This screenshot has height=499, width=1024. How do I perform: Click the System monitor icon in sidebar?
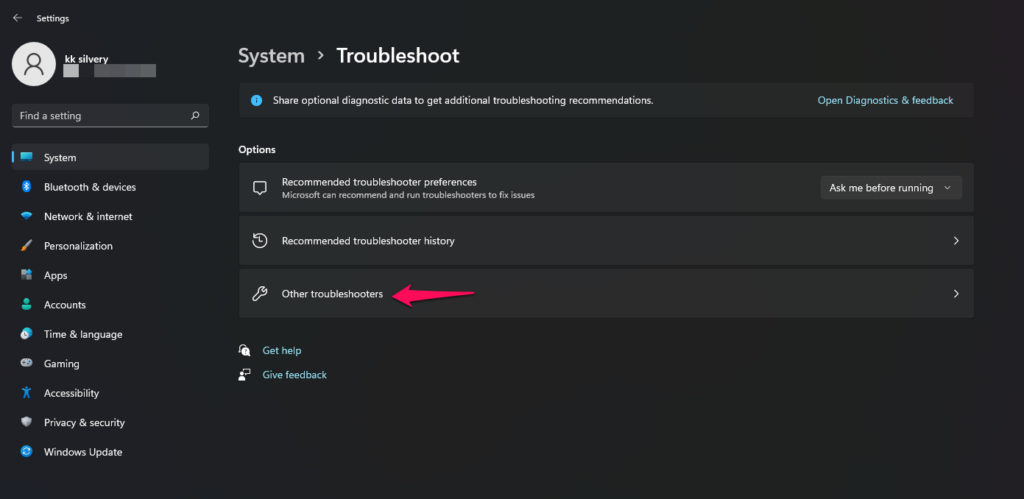26,157
